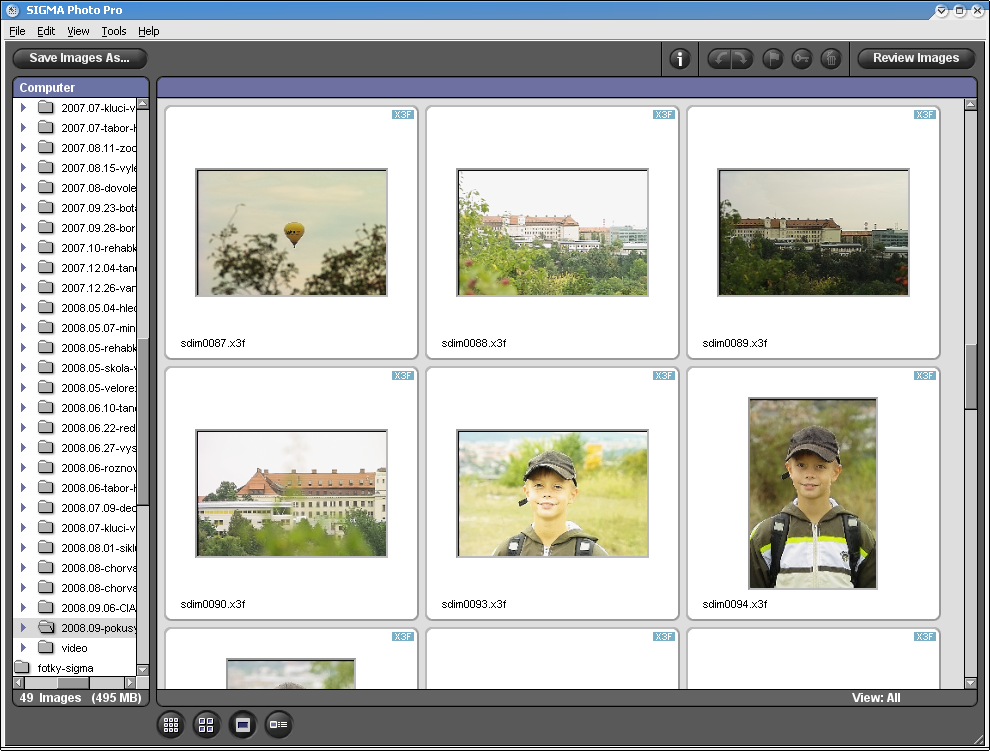
Task: Select the hot air balloon thumbnail sdim0087
Action: [x=291, y=232]
